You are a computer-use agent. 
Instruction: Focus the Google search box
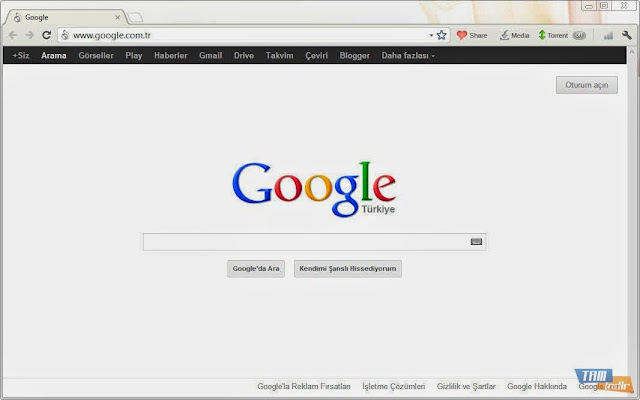click(314, 242)
